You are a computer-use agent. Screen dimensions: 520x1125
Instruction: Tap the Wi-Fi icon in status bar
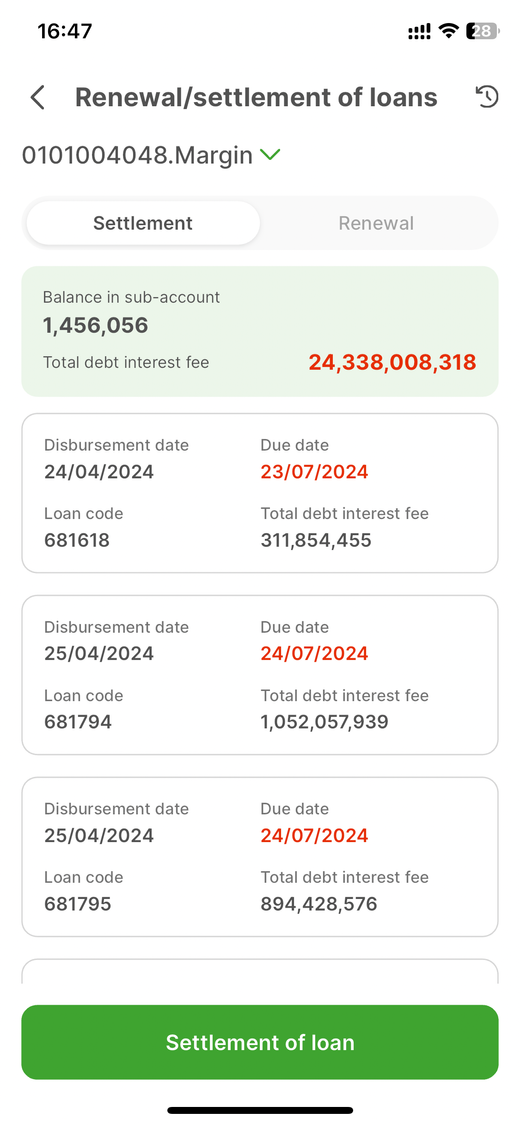point(449,31)
